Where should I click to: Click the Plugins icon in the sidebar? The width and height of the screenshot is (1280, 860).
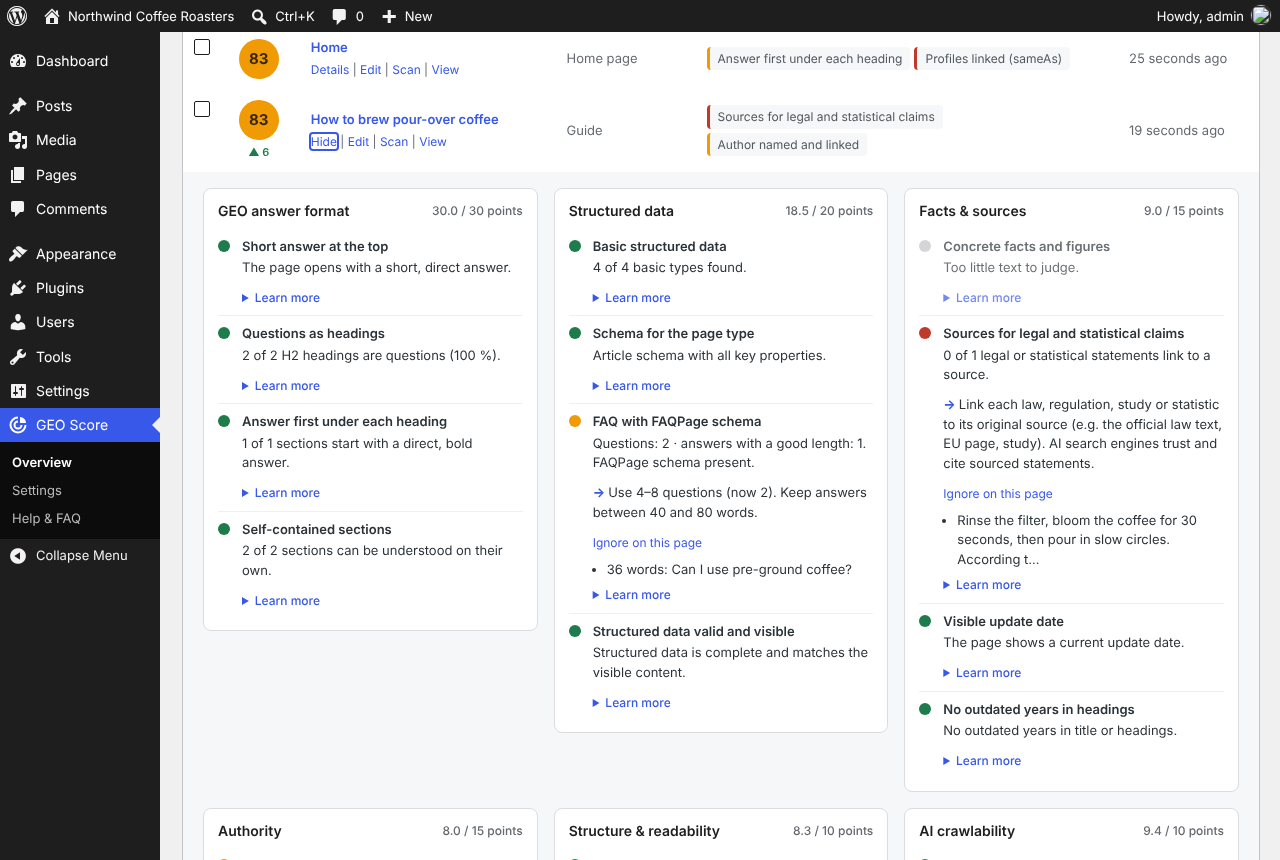(18, 288)
